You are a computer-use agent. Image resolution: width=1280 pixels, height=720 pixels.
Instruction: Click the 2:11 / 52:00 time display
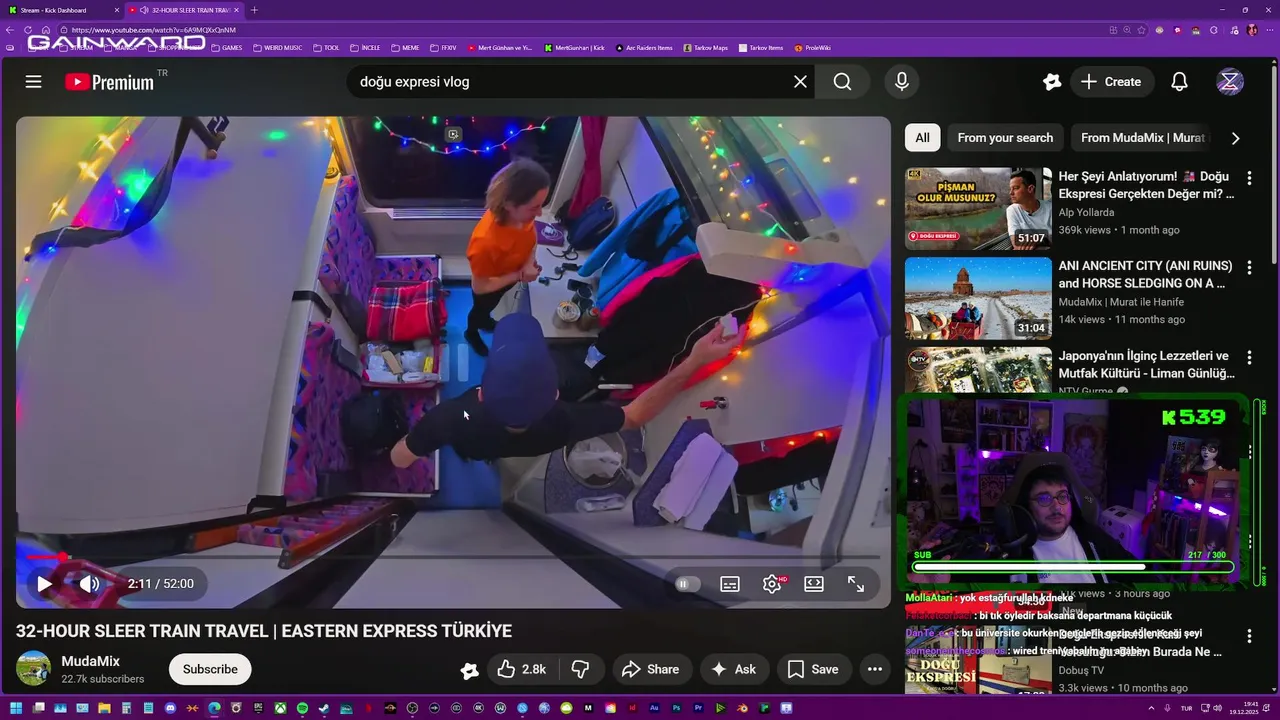[161, 584]
